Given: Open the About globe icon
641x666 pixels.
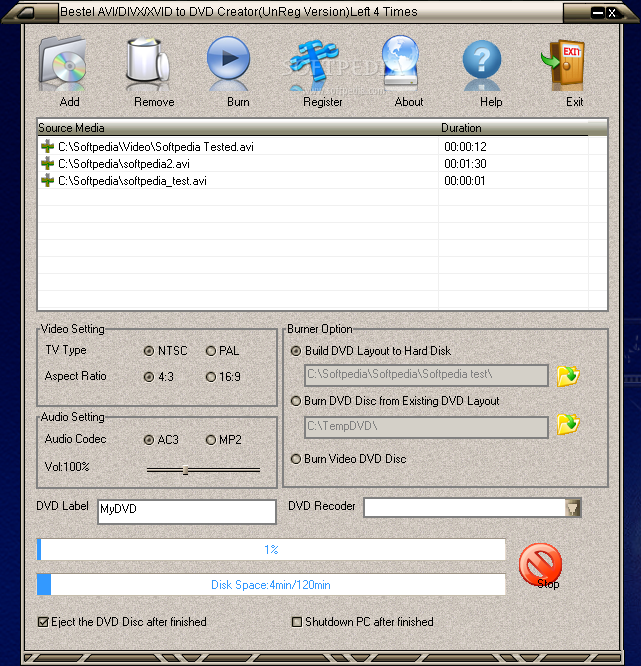Looking at the screenshot, I should (400, 62).
